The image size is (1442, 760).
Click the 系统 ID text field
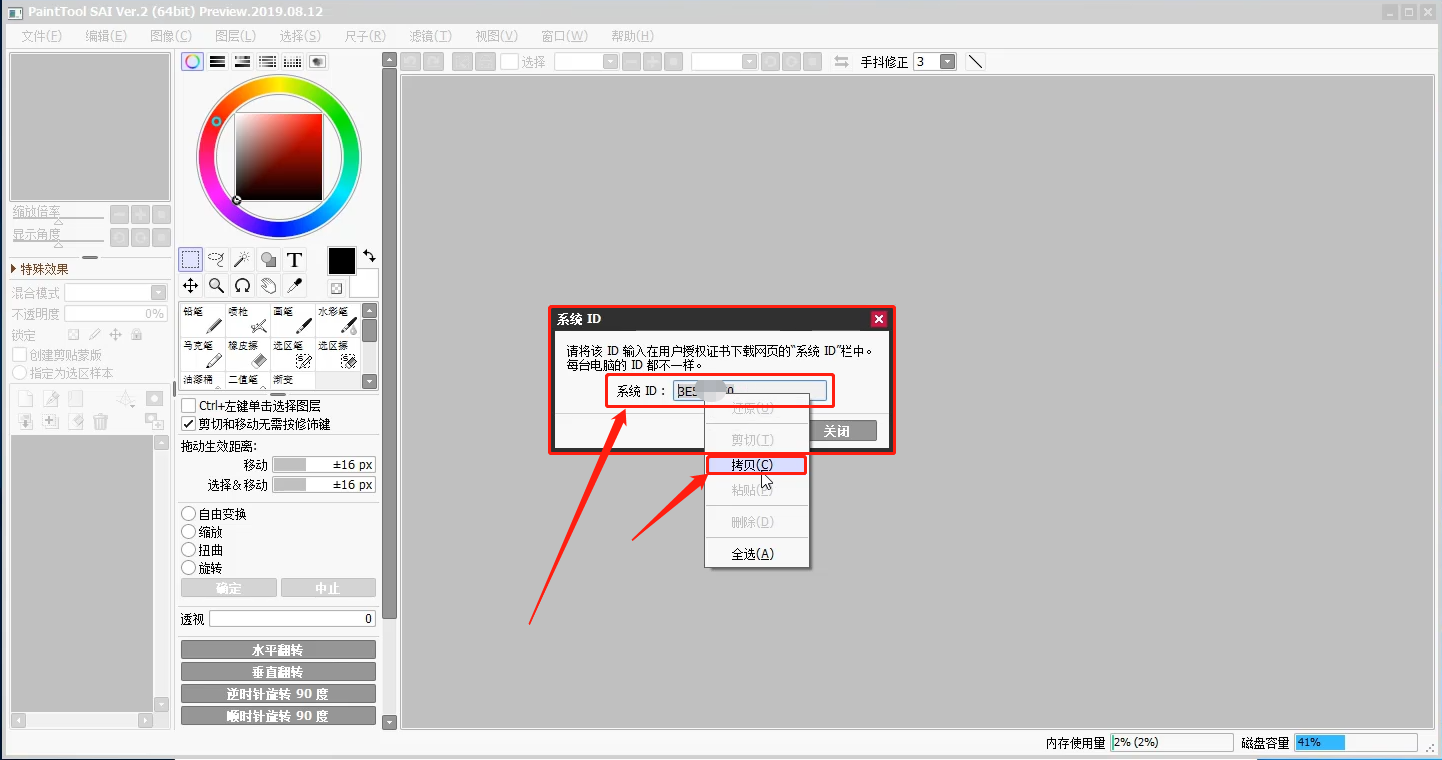750,391
